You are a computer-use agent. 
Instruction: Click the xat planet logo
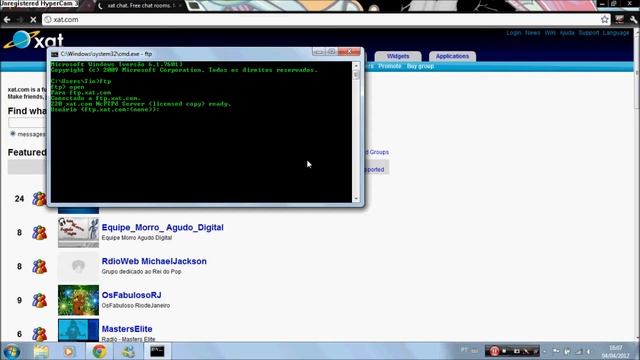pos(33,40)
